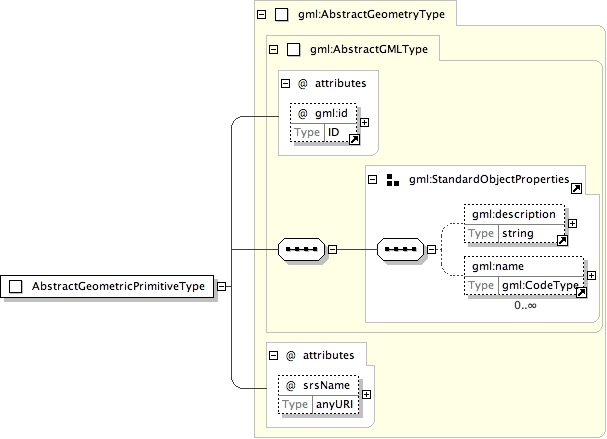The height and width of the screenshot is (439, 607).
Task: Click the gml:AbstractGeometryType square box icon
Action: tap(281, 14)
